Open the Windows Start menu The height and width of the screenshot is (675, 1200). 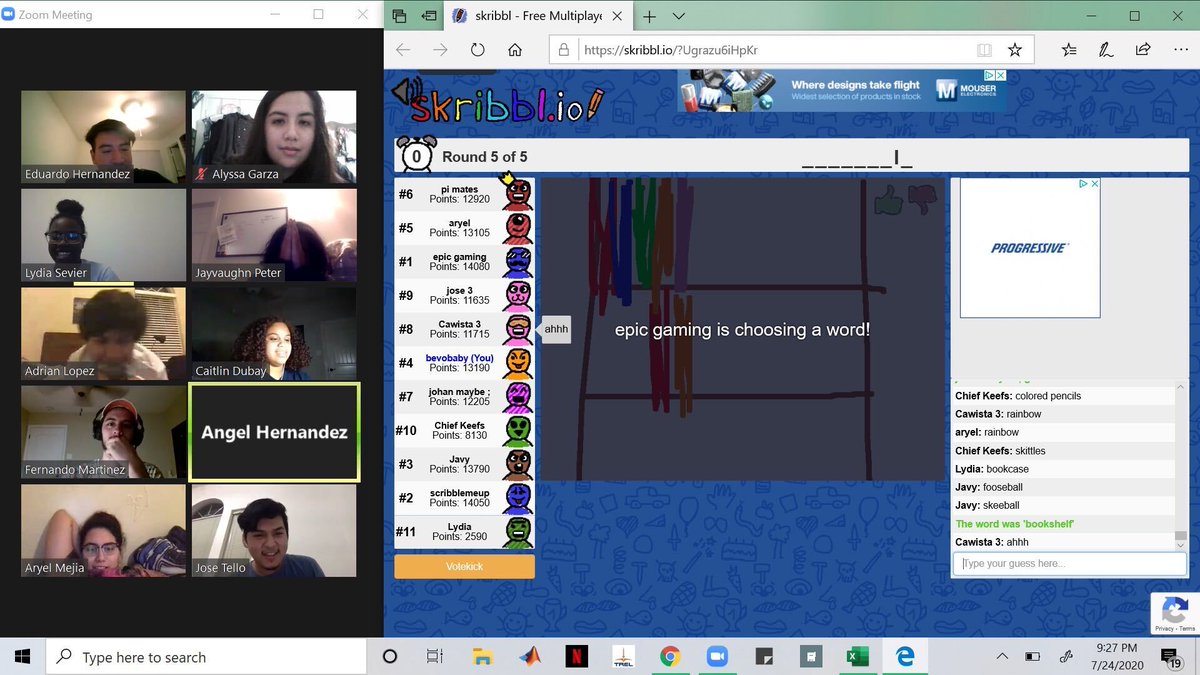point(23,657)
